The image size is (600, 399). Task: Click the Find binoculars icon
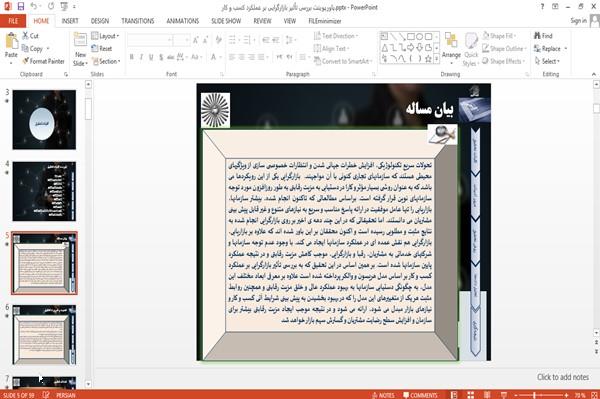537,36
